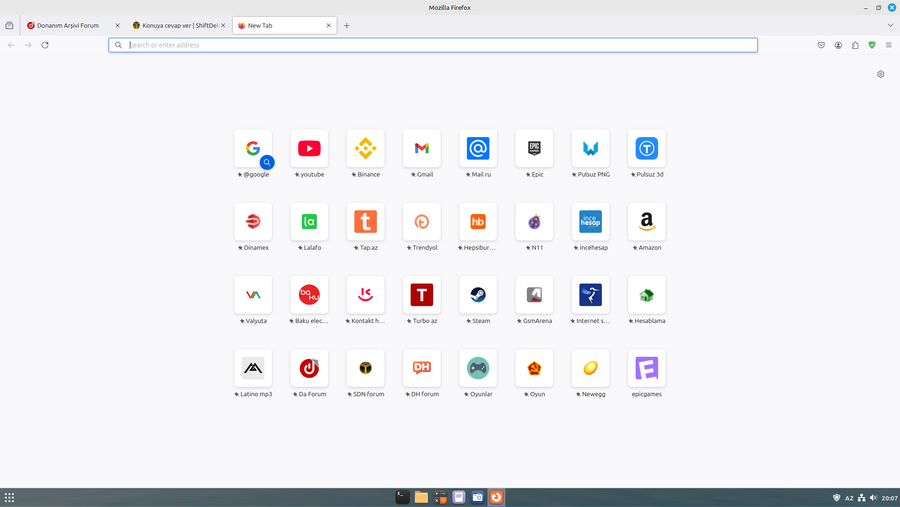Reload the current page
Image resolution: width=900 pixels, height=507 pixels.
(45, 45)
